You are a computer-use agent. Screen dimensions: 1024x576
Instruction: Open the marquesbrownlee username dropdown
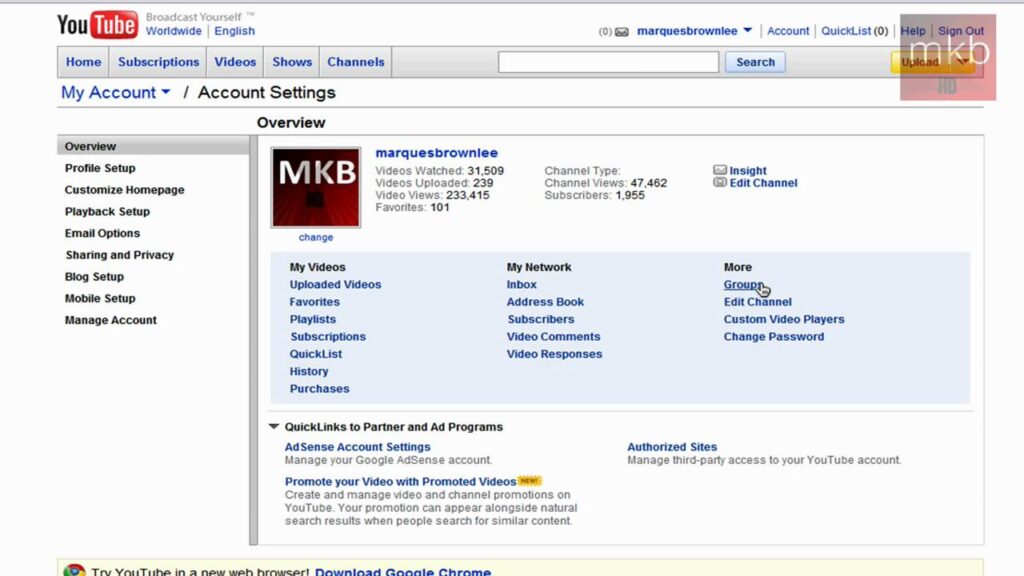click(x=748, y=30)
